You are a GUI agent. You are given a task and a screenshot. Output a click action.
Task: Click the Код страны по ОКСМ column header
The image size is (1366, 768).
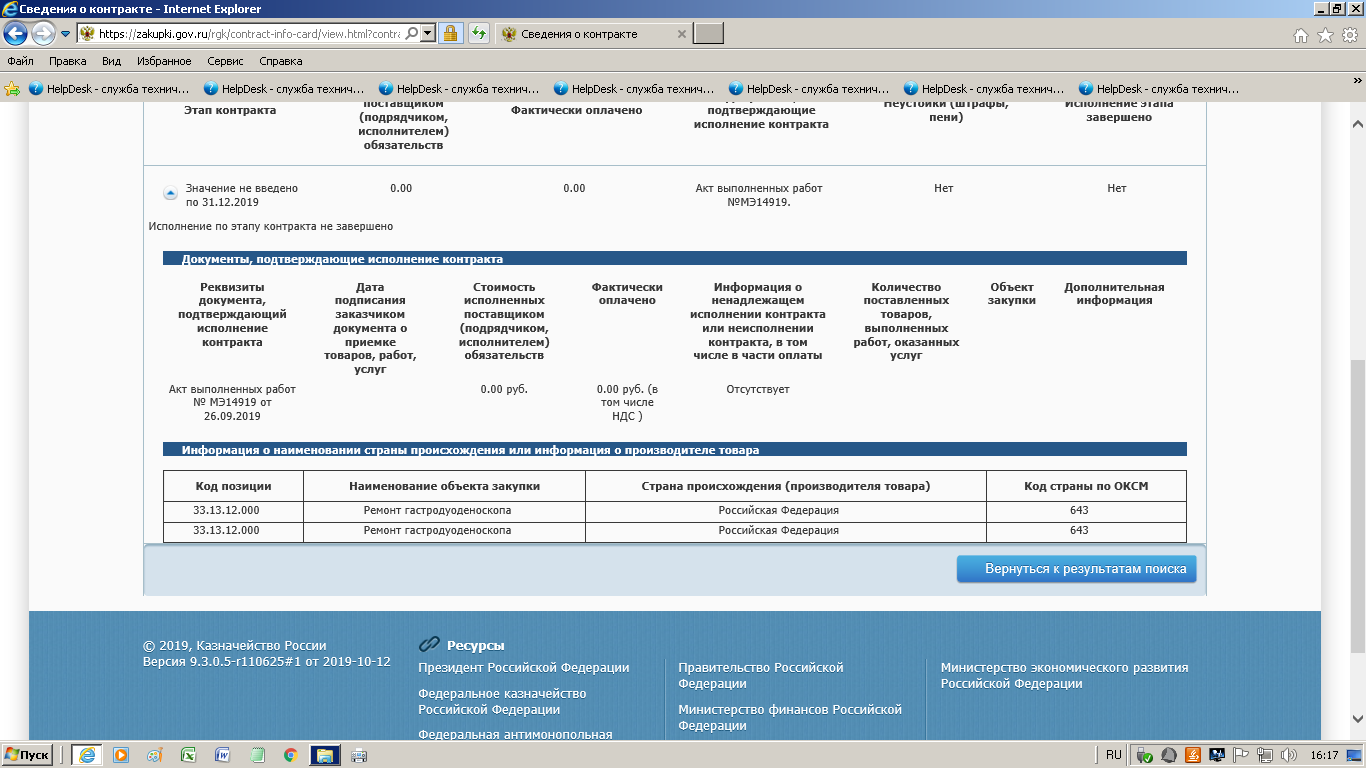[x=1086, y=487]
